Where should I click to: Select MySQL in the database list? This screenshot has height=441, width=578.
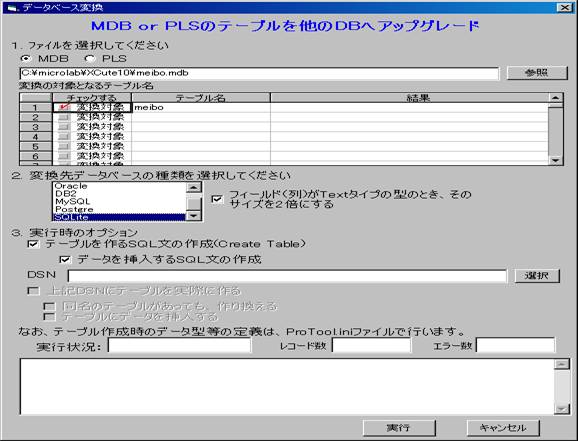73,201
